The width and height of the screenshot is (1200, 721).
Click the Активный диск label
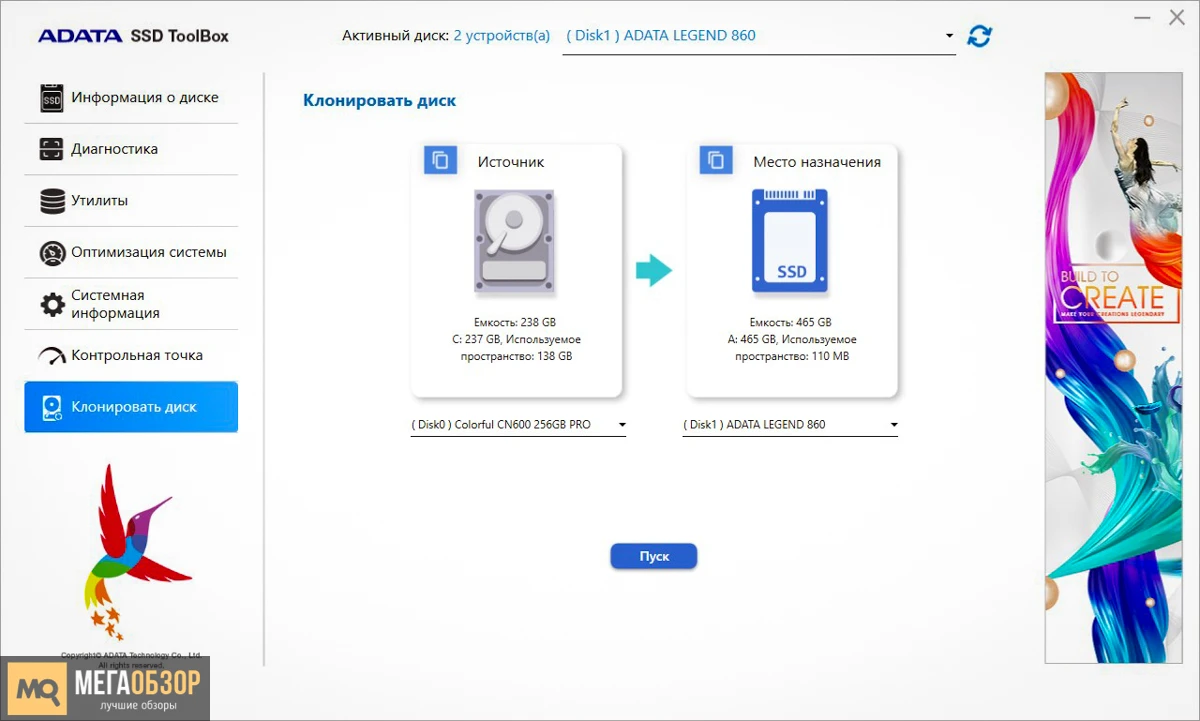coord(395,36)
